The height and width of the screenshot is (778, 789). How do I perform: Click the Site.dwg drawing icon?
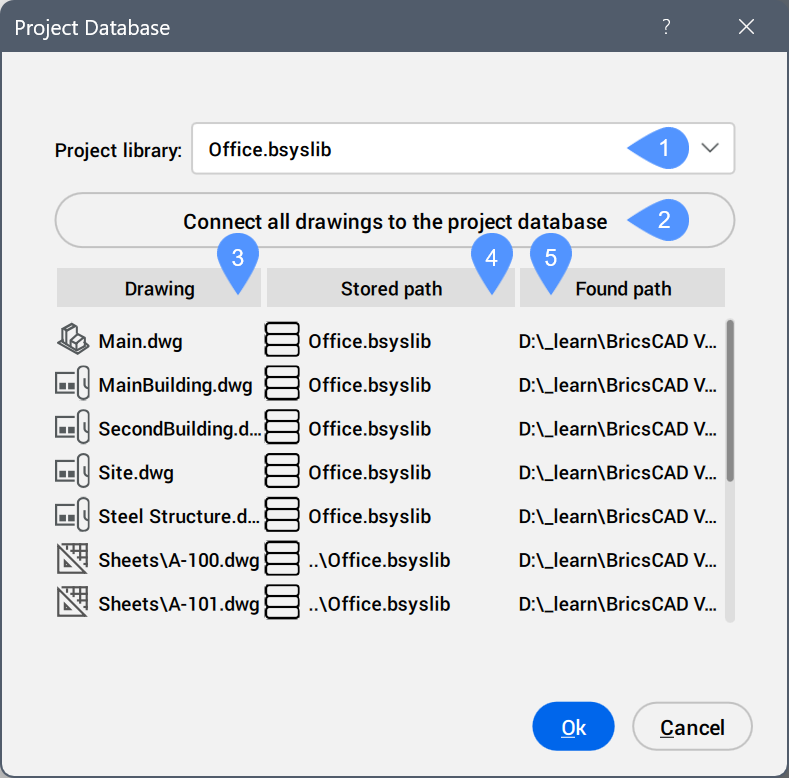click(x=74, y=473)
